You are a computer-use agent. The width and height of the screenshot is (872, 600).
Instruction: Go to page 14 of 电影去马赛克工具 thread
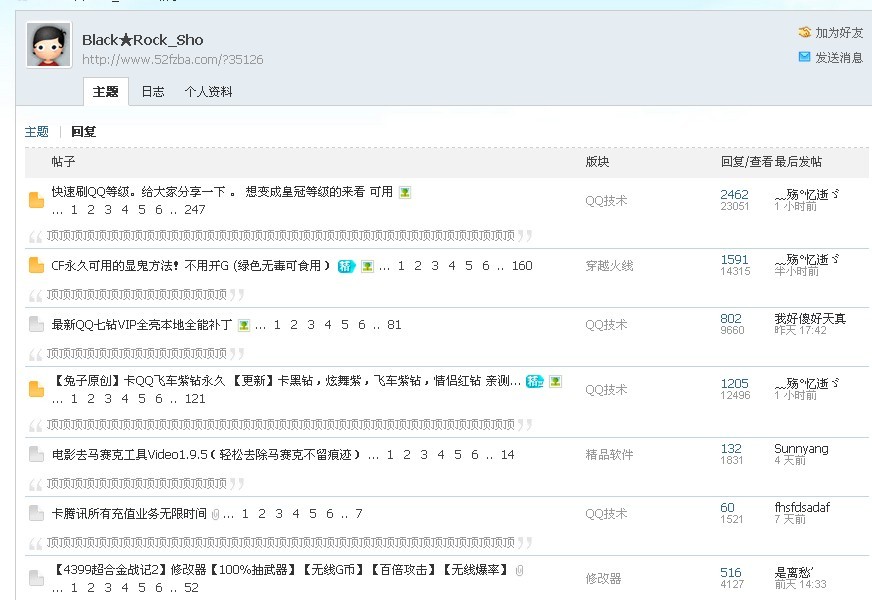pyautogui.click(x=507, y=455)
